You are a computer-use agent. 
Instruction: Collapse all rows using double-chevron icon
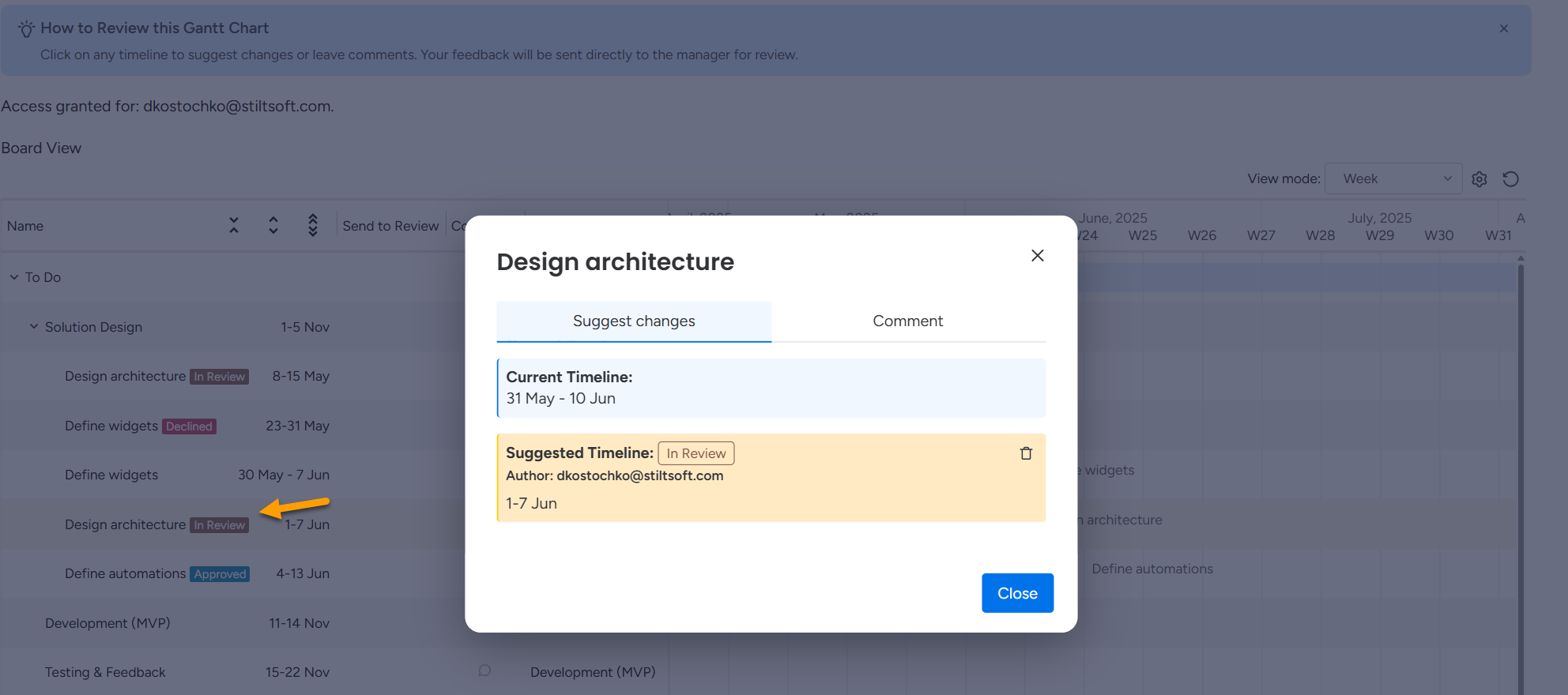234,225
